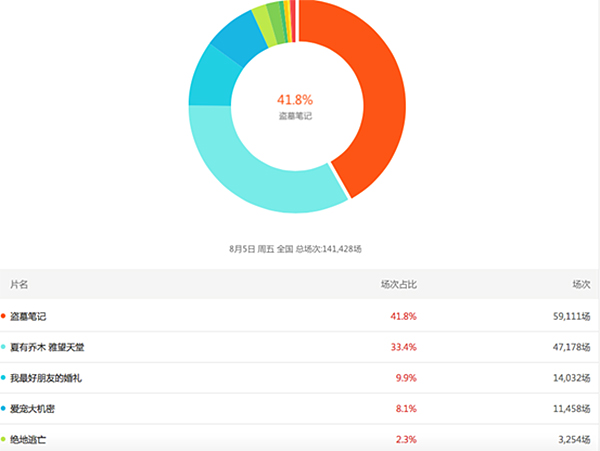Sort by the 场次 column header

tap(580, 284)
